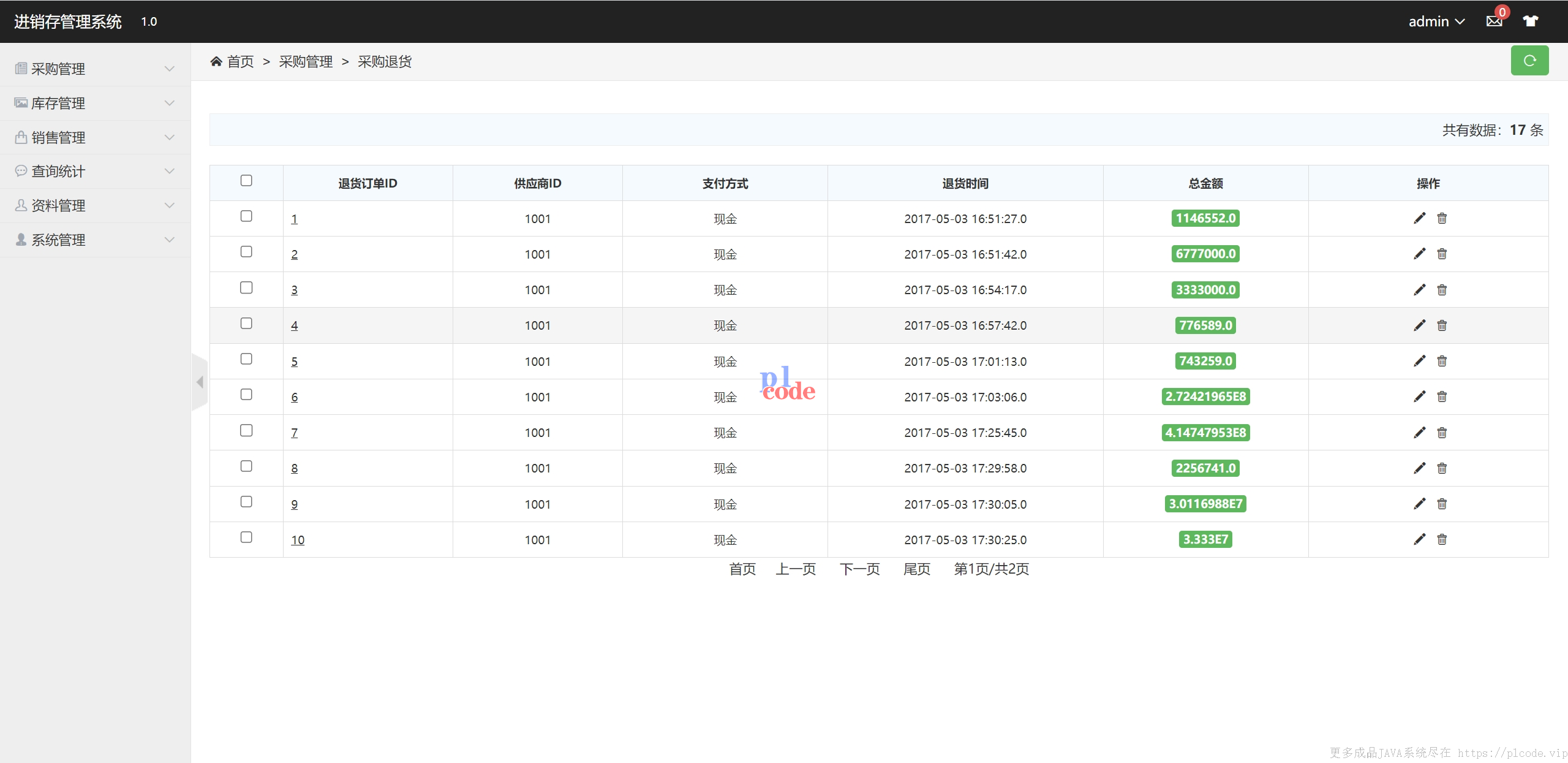Image resolution: width=1568 pixels, height=763 pixels.
Task: Edit return order 6 with pencil icon
Action: (1419, 397)
